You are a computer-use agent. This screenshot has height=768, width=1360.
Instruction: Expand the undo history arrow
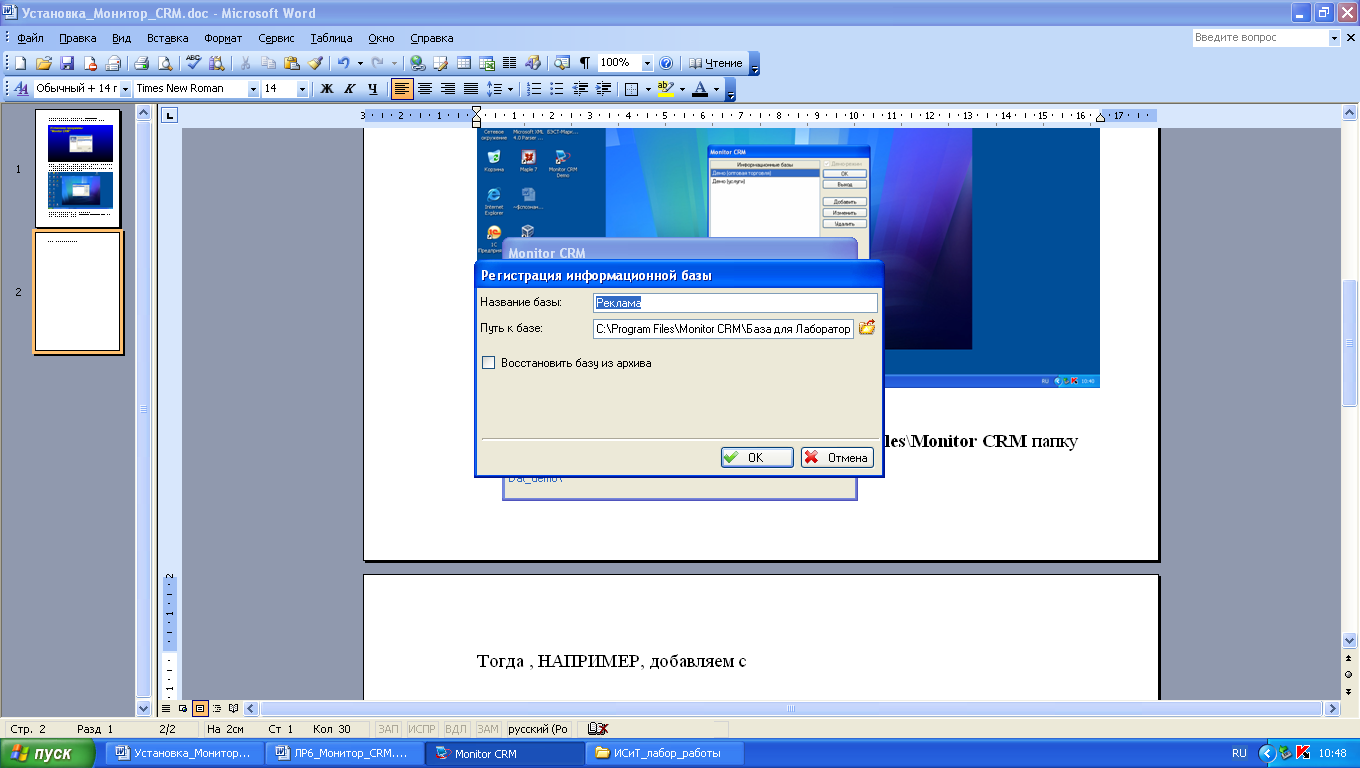pos(360,63)
